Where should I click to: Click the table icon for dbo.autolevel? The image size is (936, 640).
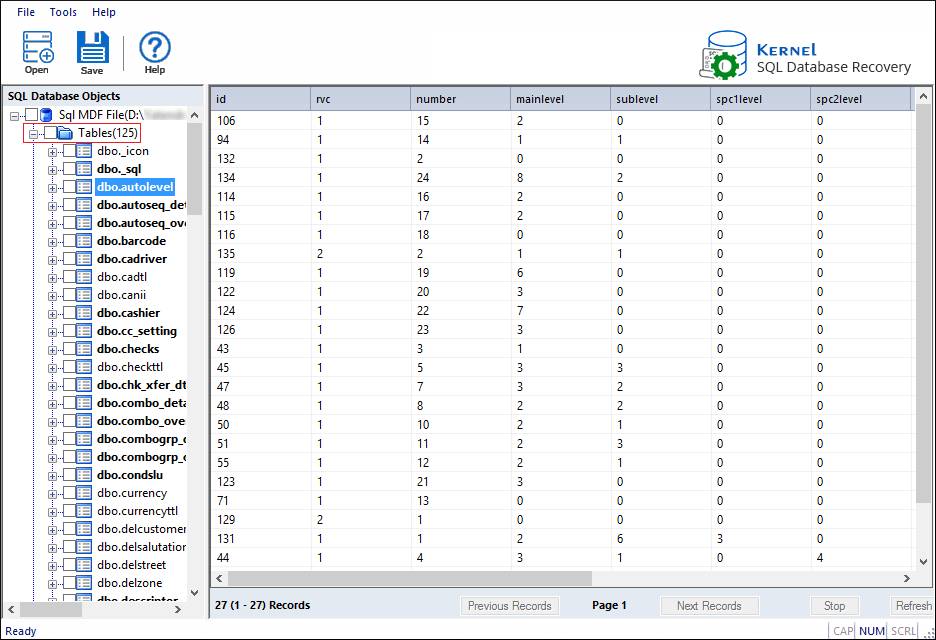(x=84, y=187)
